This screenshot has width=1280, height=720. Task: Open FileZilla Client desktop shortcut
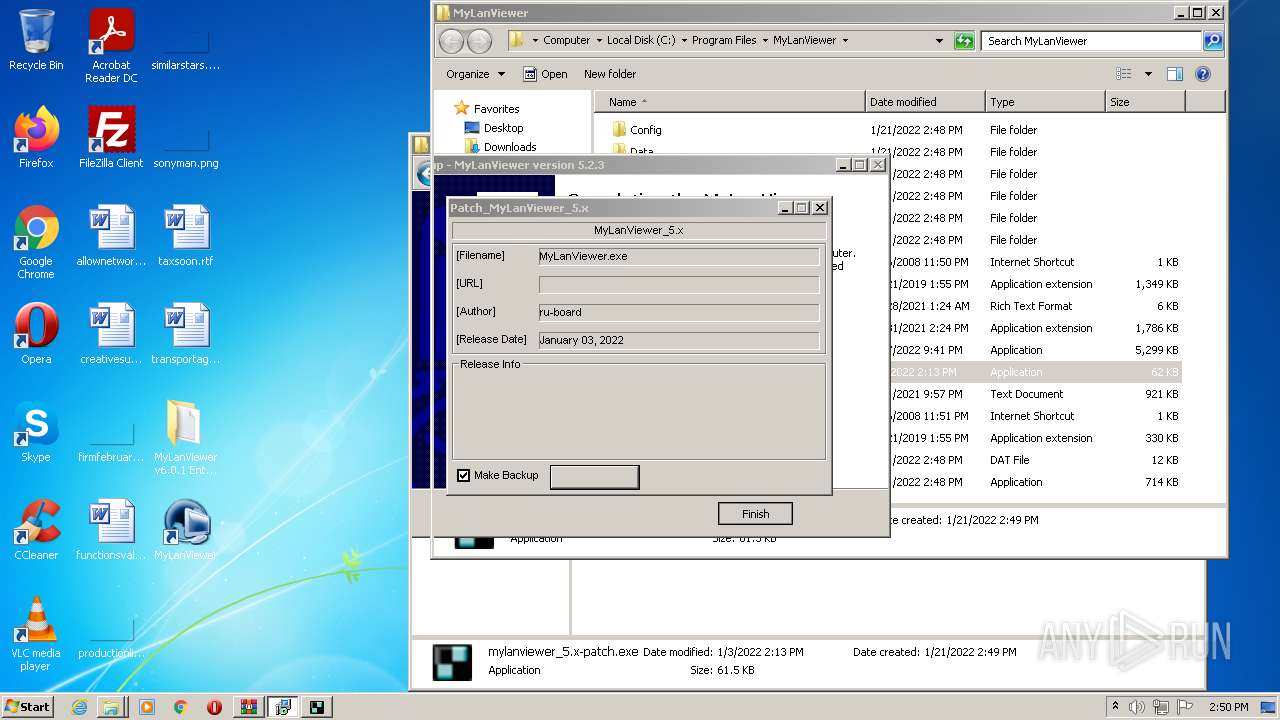(x=111, y=137)
